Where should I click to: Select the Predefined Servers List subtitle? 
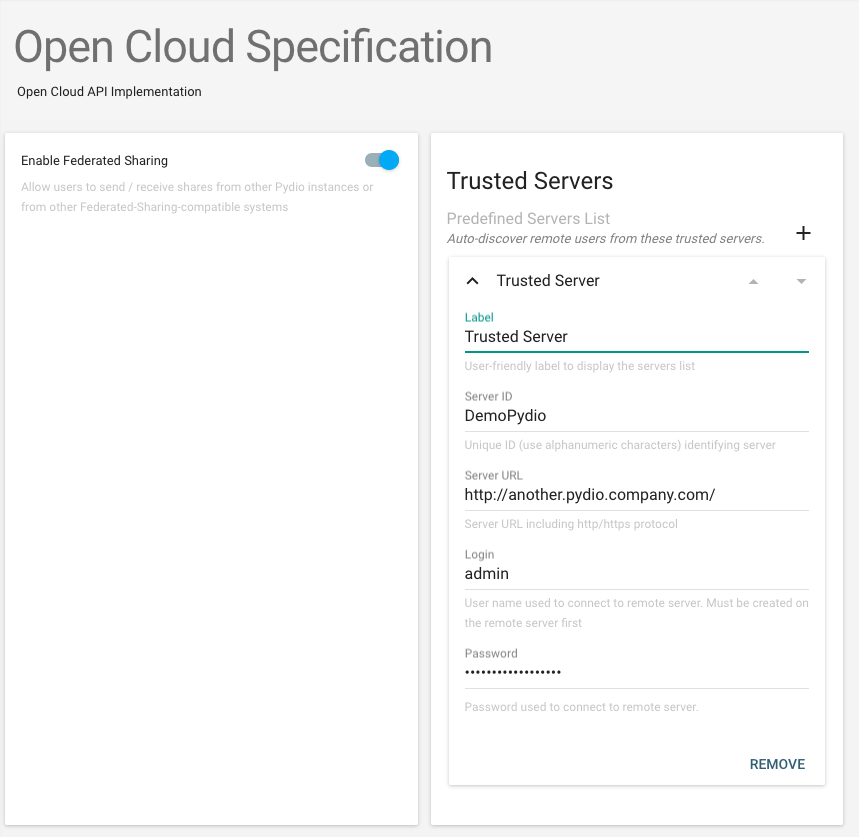pos(528,219)
